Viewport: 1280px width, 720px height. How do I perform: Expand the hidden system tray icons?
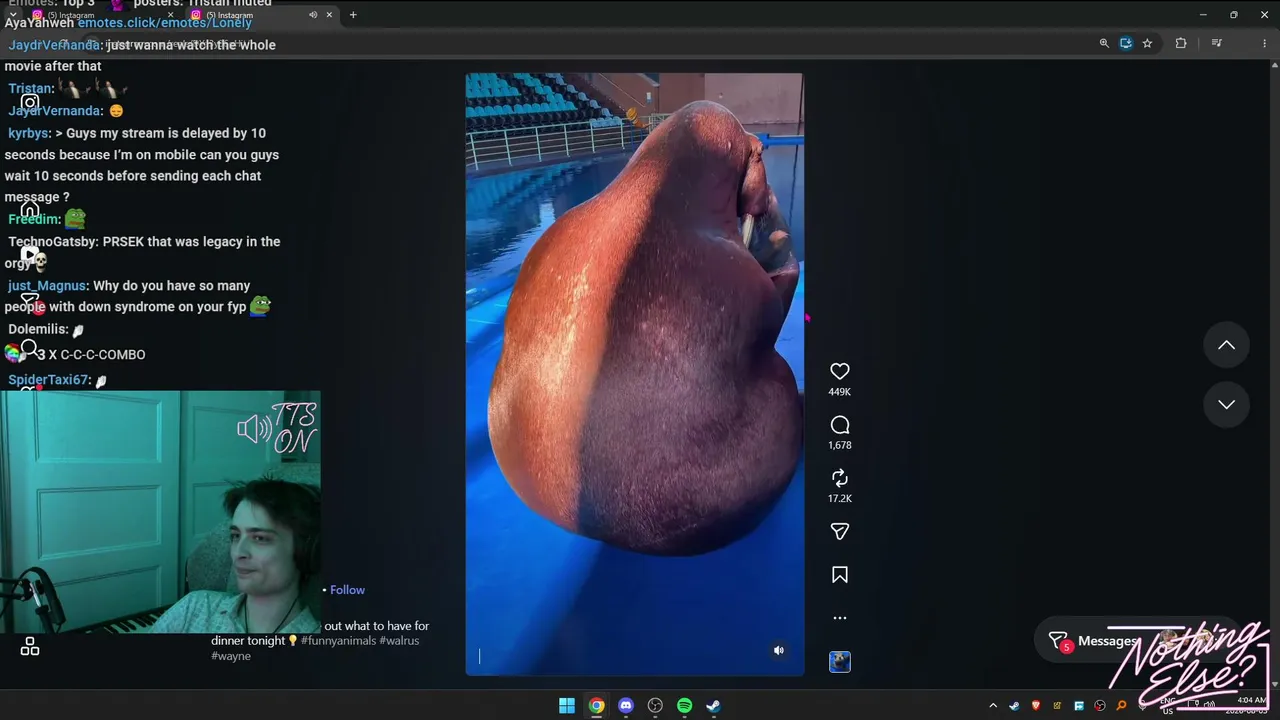[993, 706]
